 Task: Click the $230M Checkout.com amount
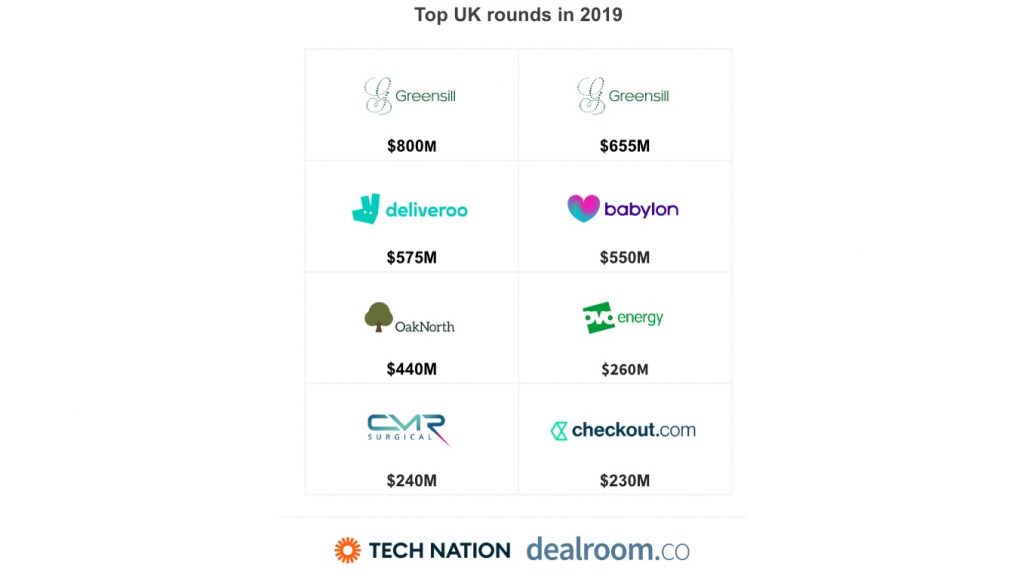[x=625, y=480]
